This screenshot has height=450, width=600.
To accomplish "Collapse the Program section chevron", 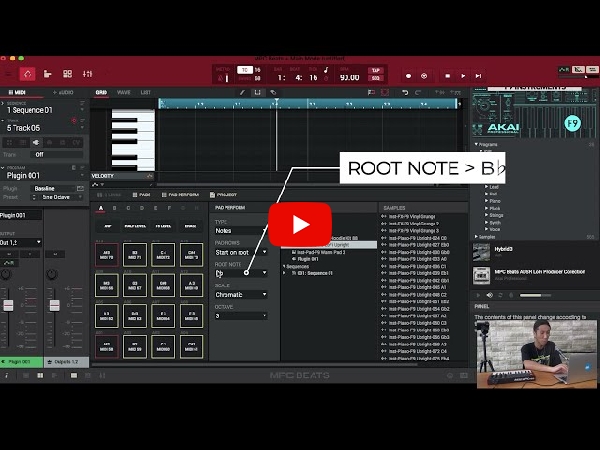I will pos(3,168).
